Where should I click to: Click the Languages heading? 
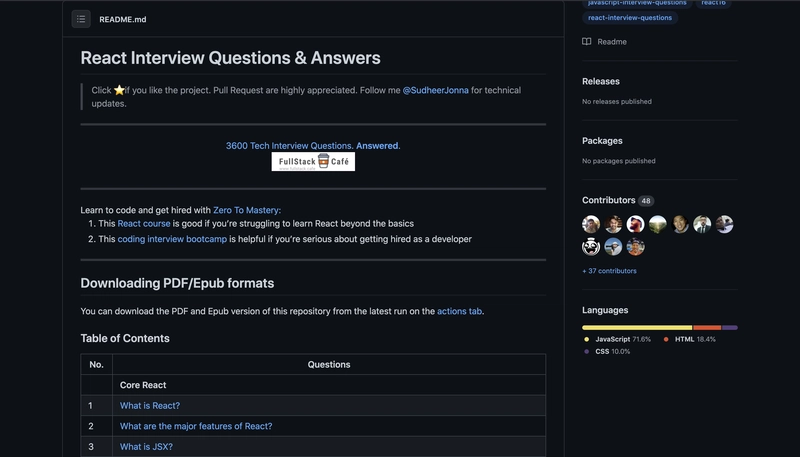pos(605,310)
